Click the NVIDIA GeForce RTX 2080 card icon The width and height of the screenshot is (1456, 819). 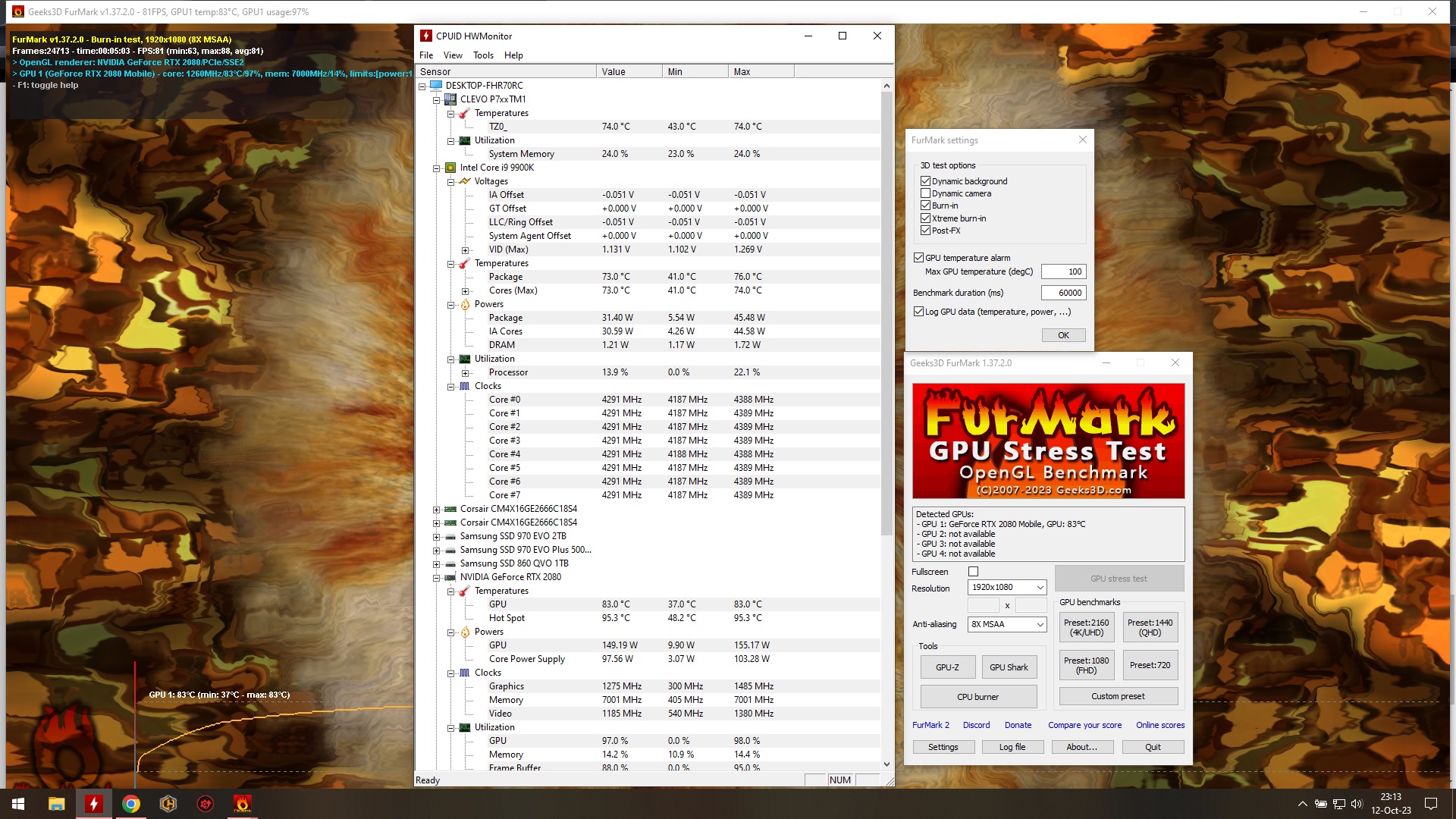point(450,577)
